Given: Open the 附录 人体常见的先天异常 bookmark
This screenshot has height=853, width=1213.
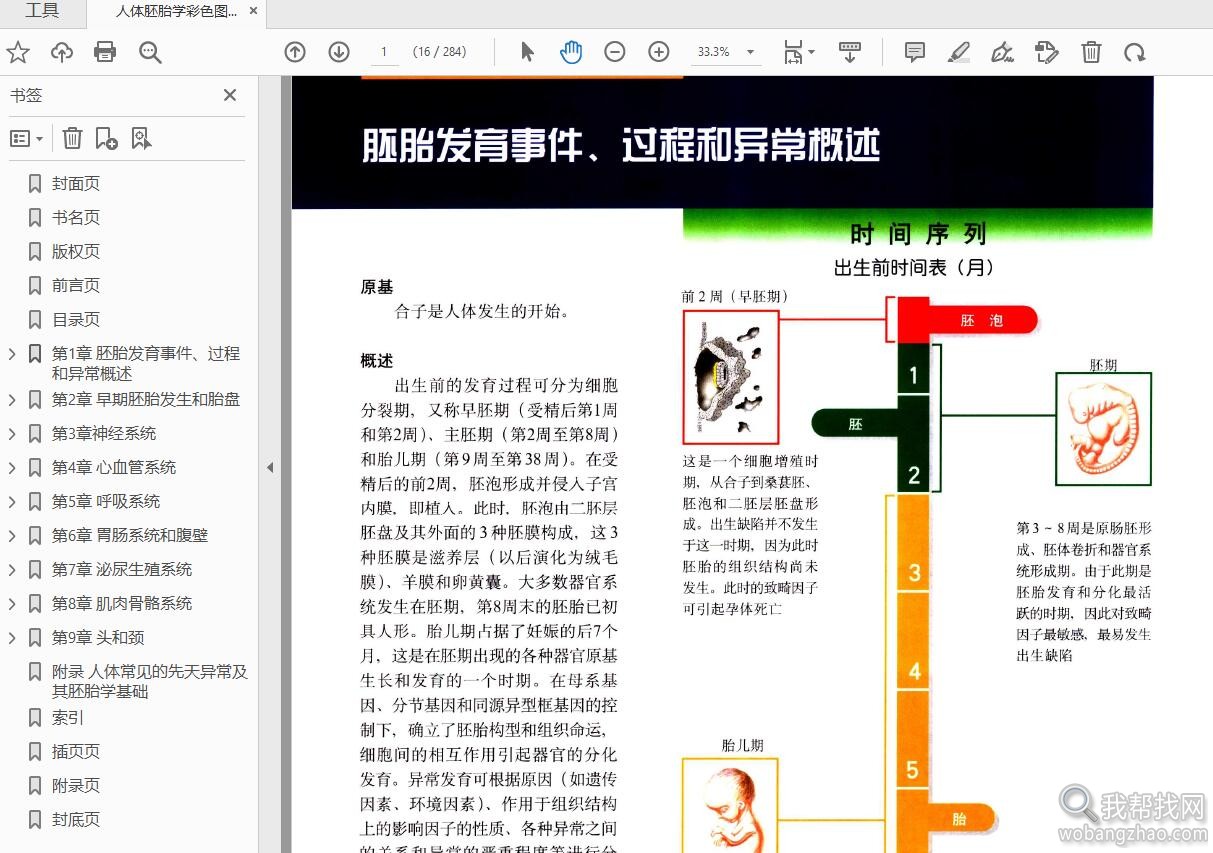Looking at the screenshot, I should pos(150,681).
